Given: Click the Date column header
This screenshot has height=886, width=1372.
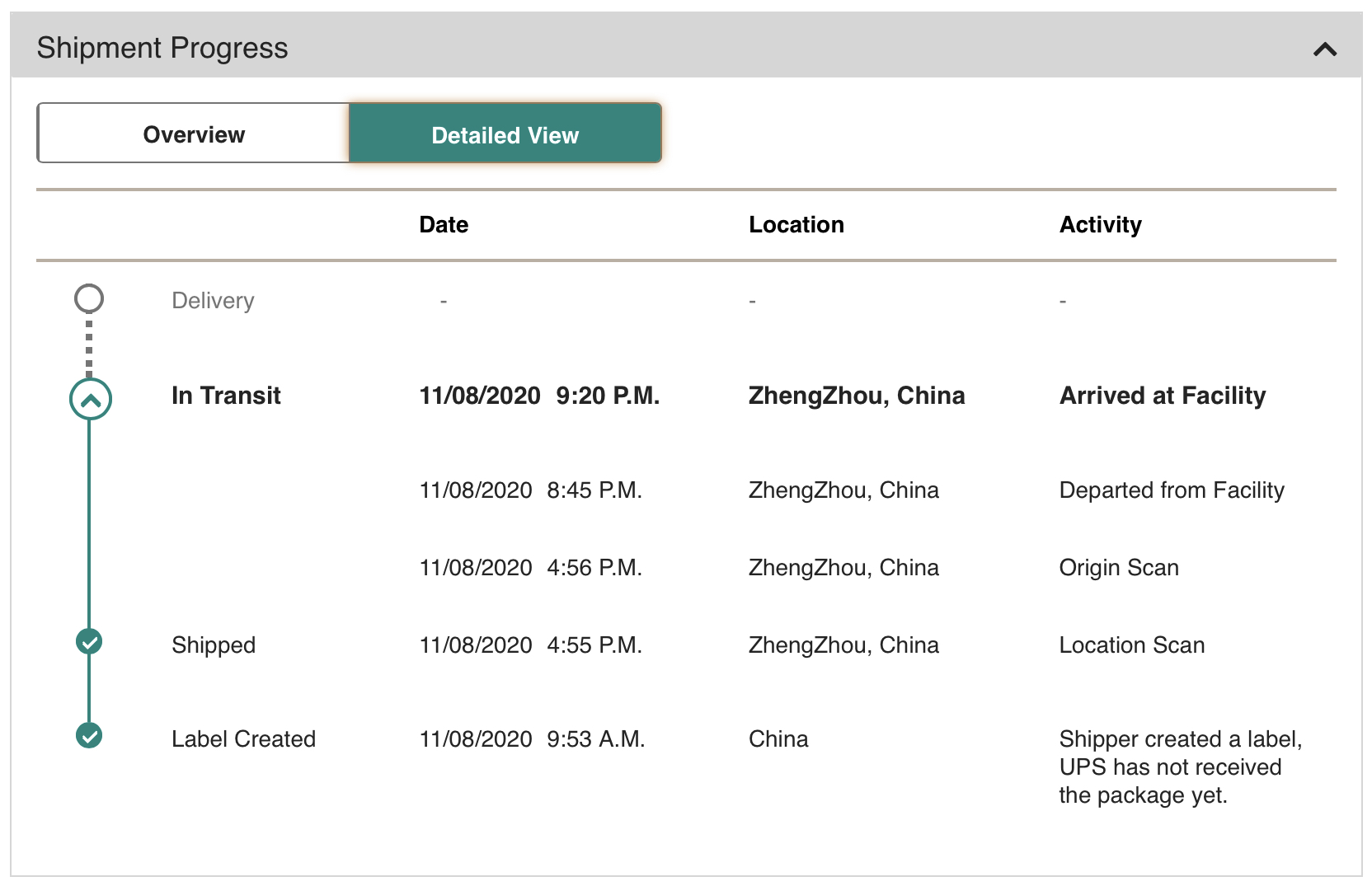Looking at the screenshot, I should point(444,225).
